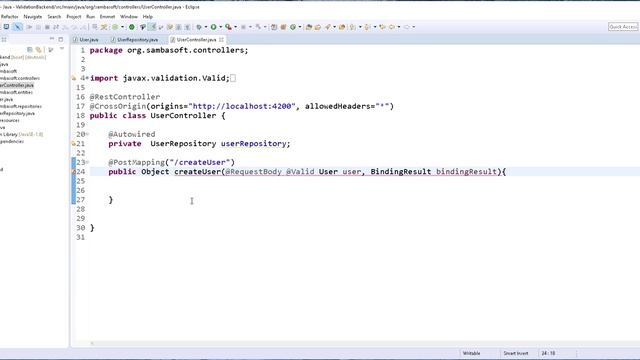
Task: Click the highlighted Skip Breakpoints toolbar icon
Action: [18, 27]
